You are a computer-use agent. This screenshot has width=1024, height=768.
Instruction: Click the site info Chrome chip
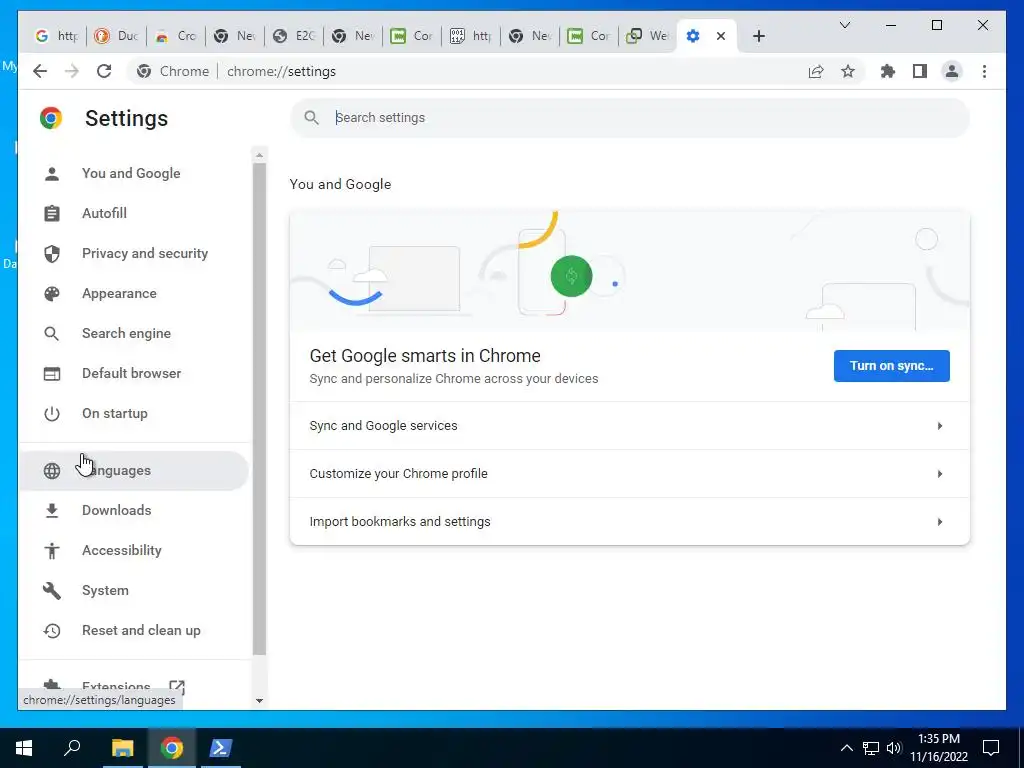(x=173, y=71)
